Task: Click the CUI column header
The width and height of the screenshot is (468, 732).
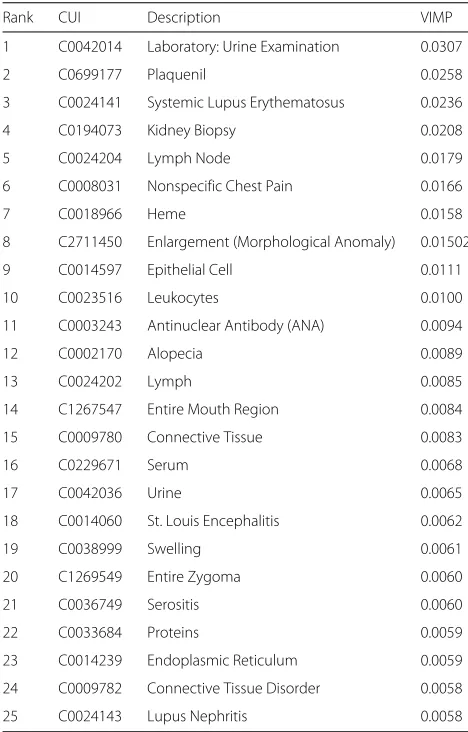Action: click(70, 18)
